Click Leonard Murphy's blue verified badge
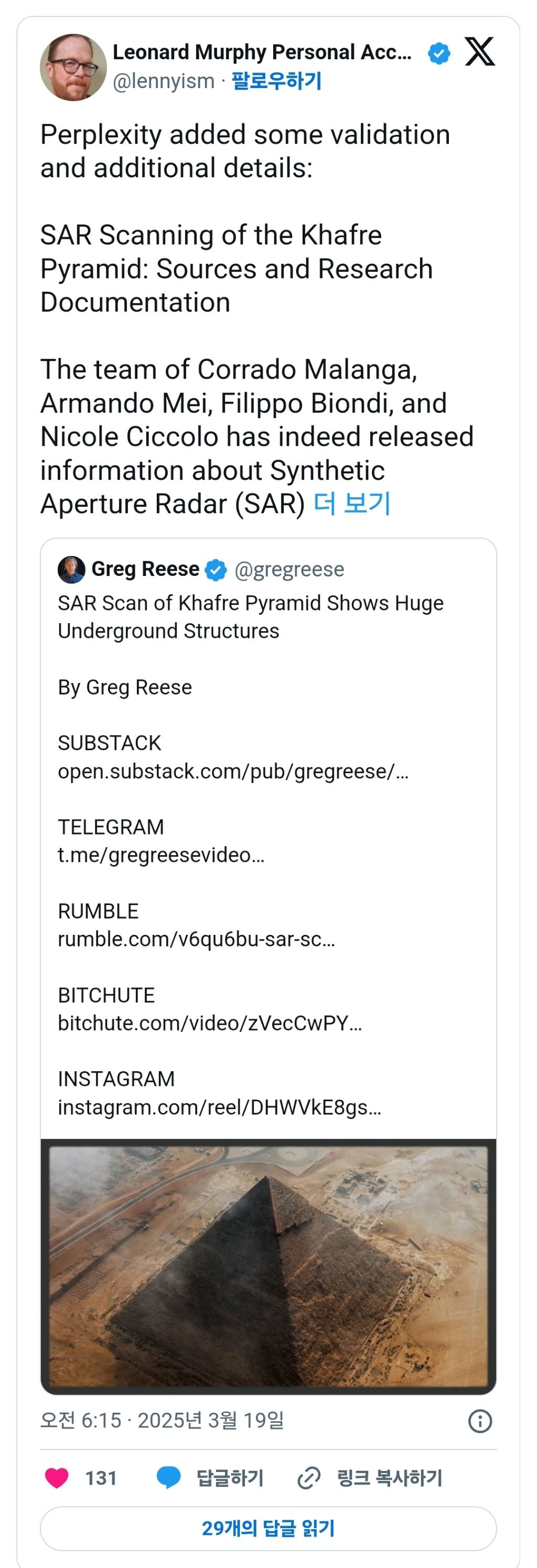 tap(438, 54)
